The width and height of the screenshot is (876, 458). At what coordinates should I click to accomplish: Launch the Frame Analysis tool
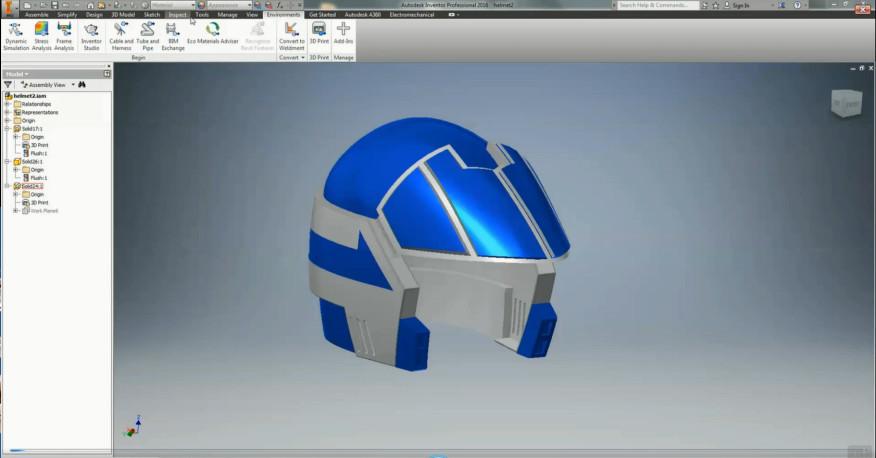click(64, 36)
